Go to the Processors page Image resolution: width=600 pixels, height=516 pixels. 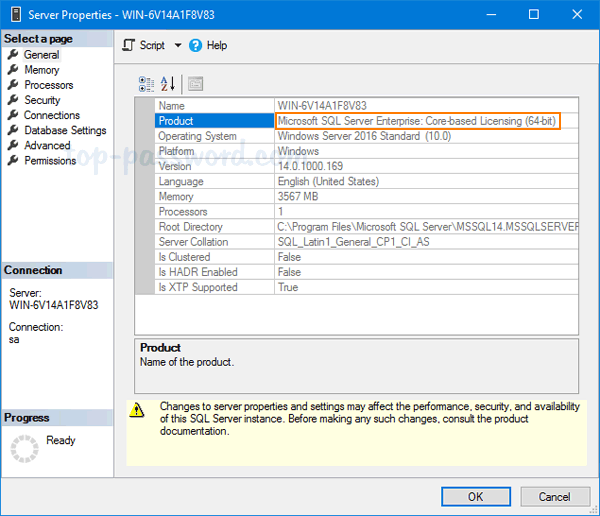pyautogui.click(x=48, y=85)
